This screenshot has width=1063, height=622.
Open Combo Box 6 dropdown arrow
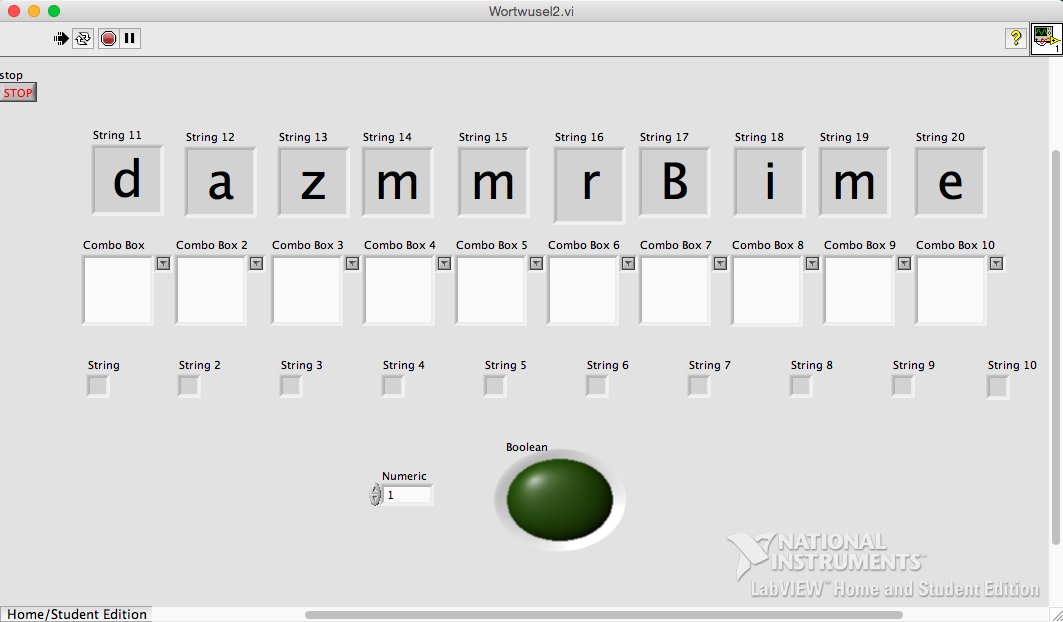tap(628, 263)
